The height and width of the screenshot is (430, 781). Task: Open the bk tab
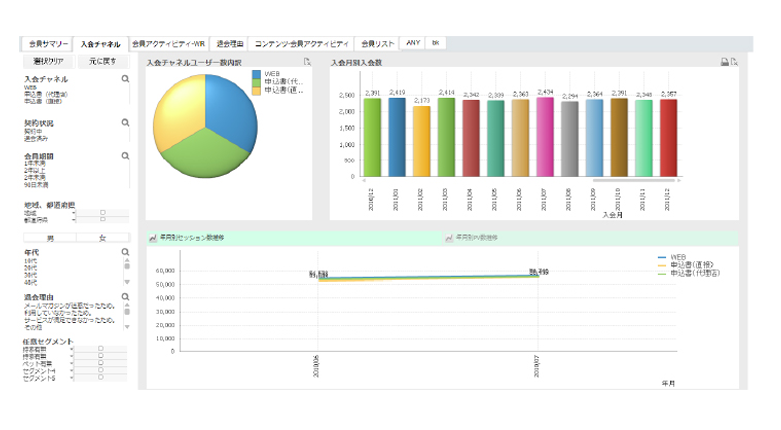(x=435, y=43)
